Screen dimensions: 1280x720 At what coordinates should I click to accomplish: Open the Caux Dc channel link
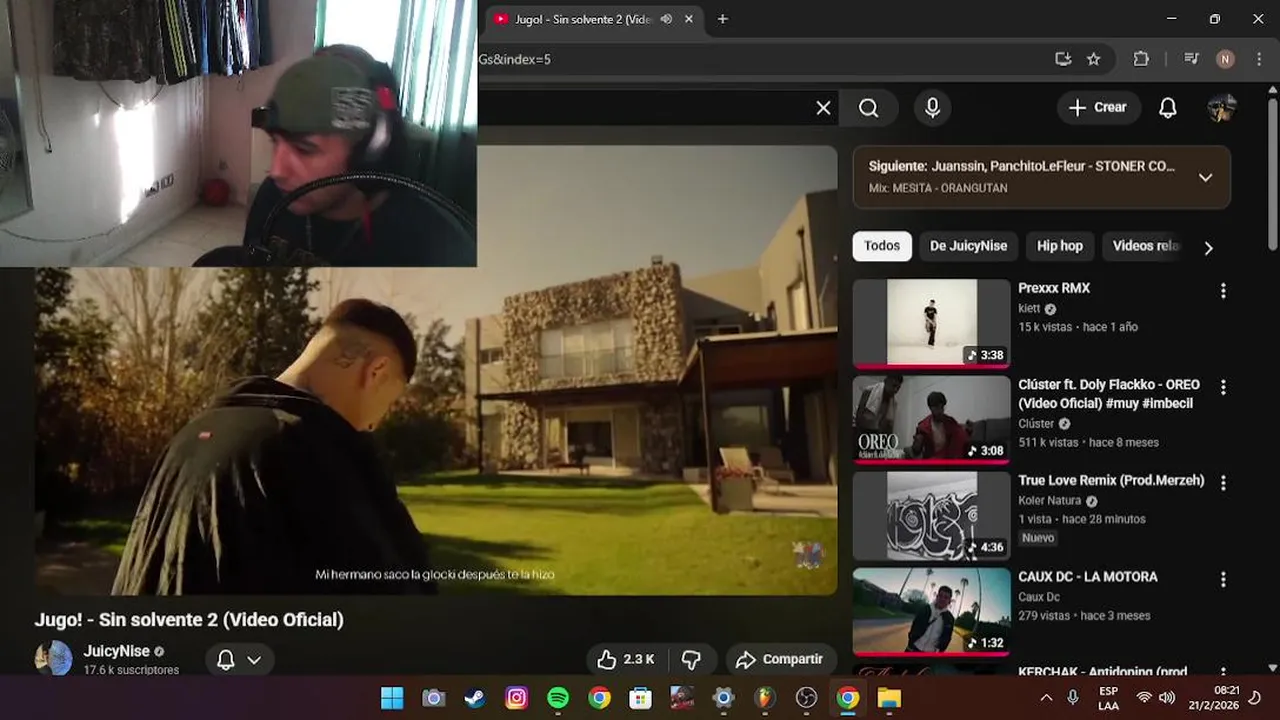pos(1039,597)
